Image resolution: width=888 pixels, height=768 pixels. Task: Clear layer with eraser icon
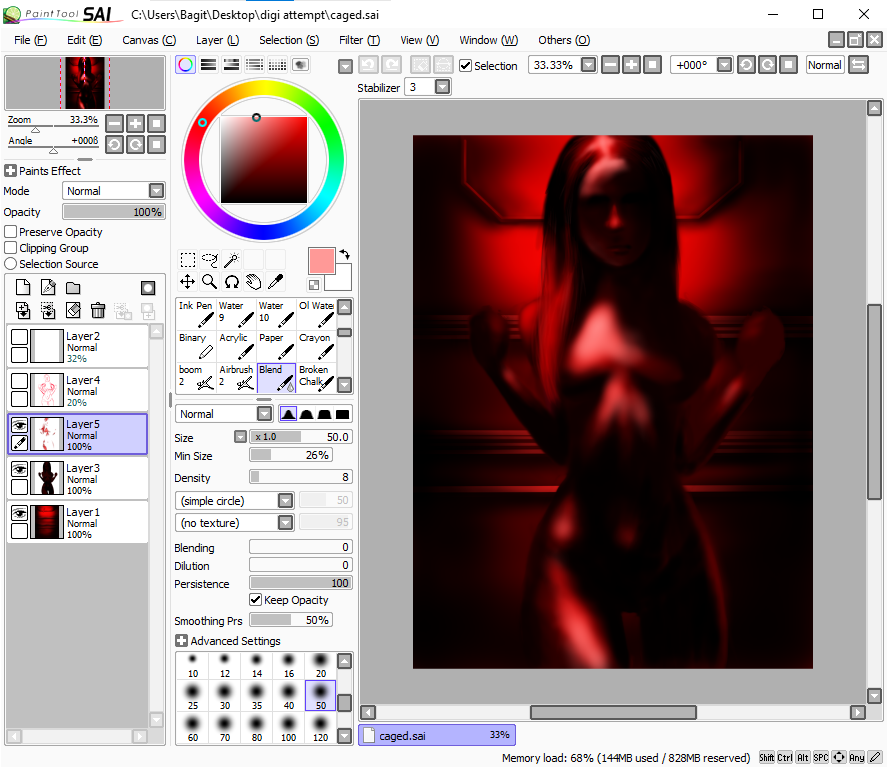point(73,310)
